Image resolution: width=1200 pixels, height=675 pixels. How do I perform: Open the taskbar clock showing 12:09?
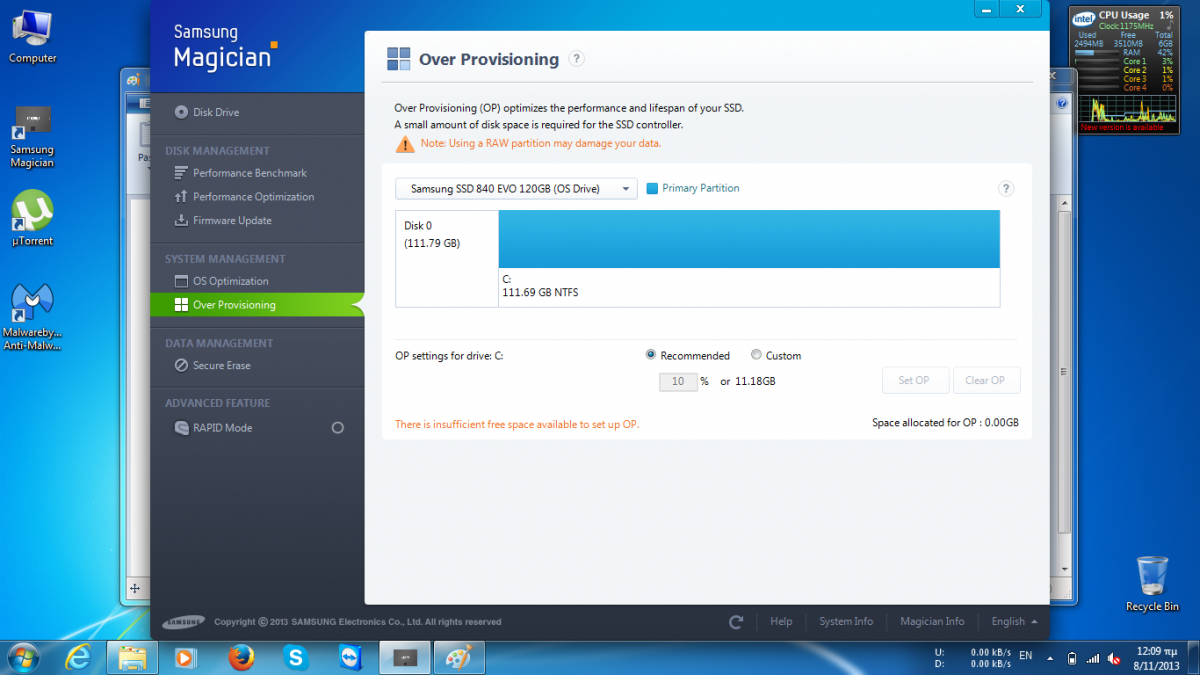(x=1157, y=658)
